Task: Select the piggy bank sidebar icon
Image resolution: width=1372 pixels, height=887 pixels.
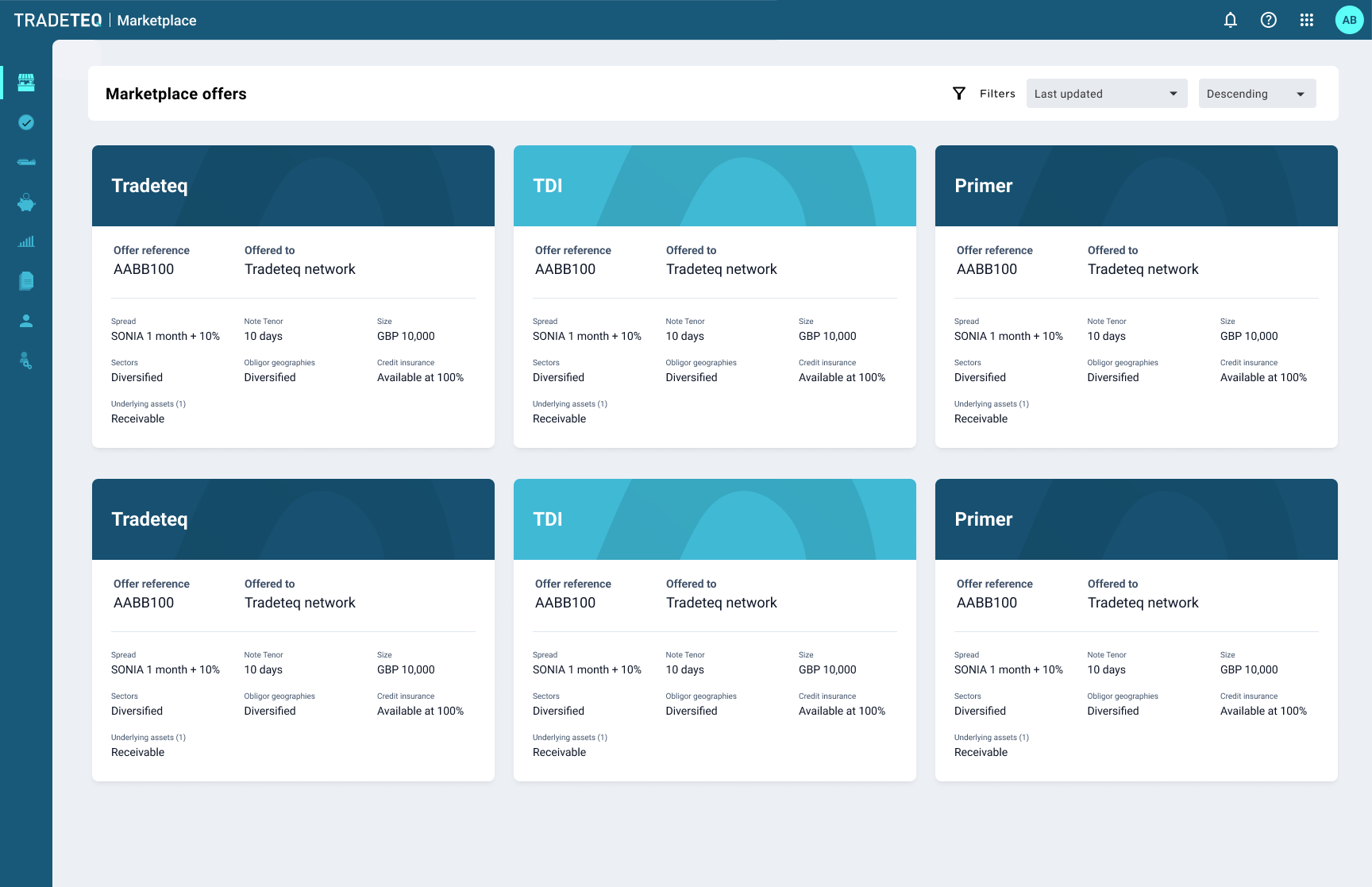Action: (x=26, y=202)
